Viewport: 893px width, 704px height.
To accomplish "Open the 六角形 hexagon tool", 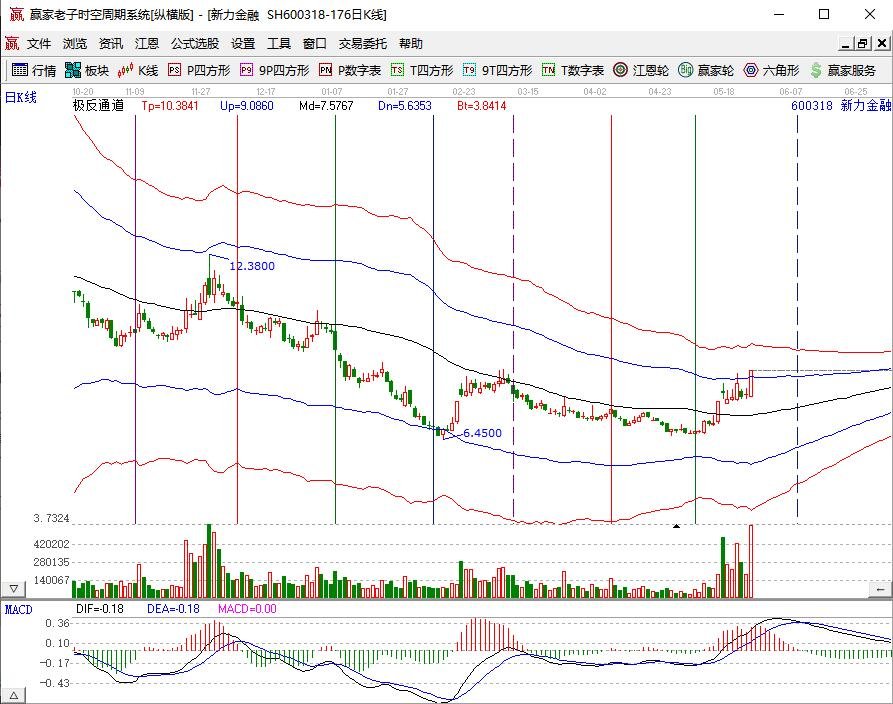I will coord(772,70).
